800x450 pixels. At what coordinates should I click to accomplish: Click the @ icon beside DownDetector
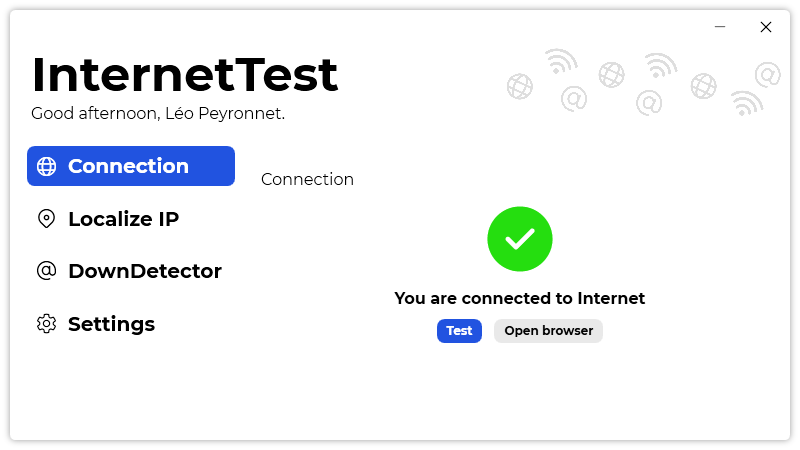pyautogui.click(x=46, y=271)
